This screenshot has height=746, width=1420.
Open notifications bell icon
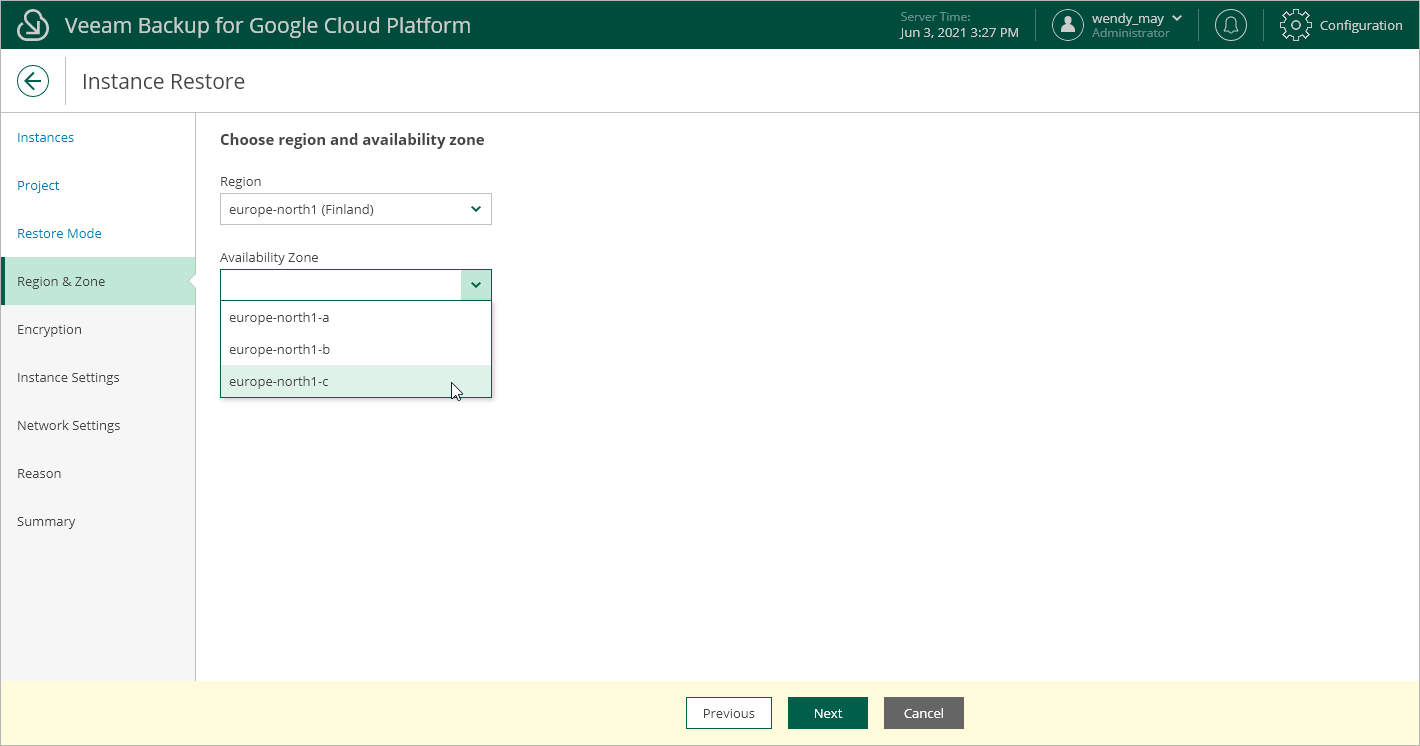(1230, 25)
